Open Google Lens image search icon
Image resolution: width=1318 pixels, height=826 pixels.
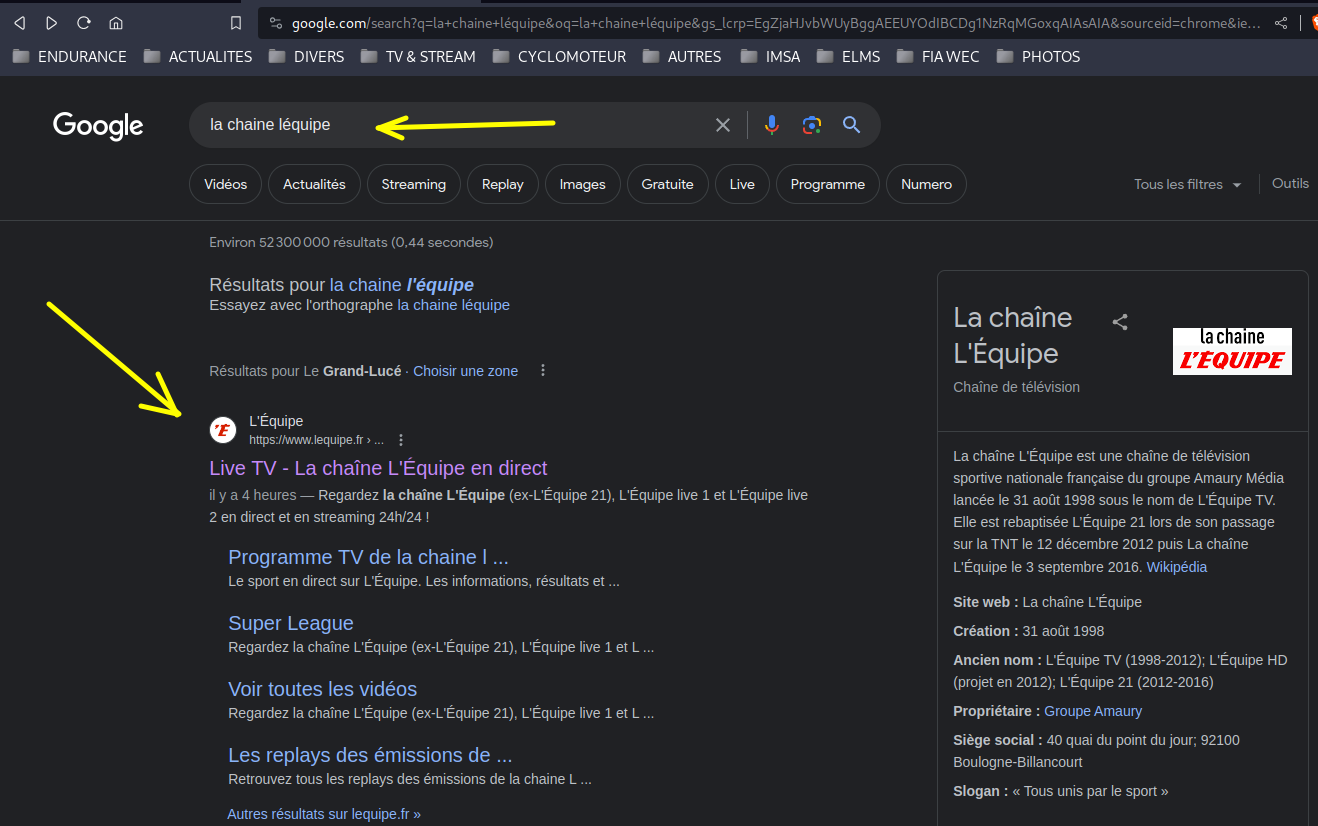coord(811,125)
